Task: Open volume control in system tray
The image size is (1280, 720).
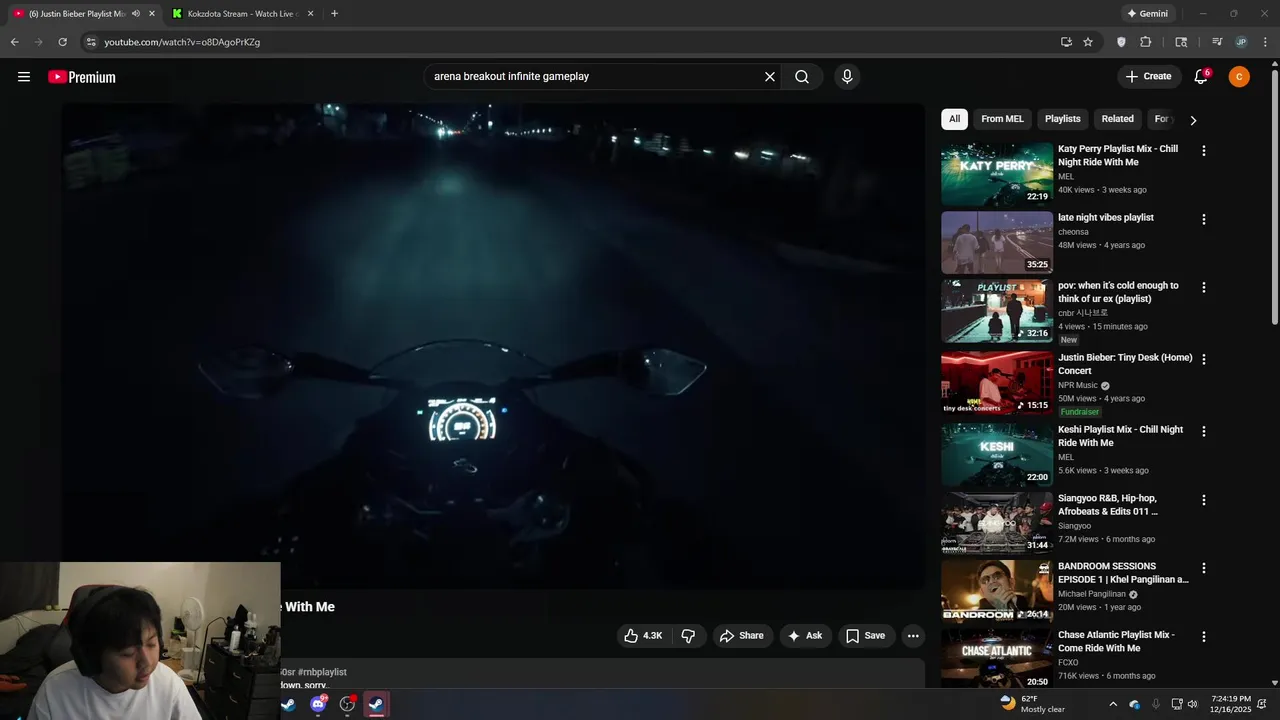Action: pos(1192,704)
